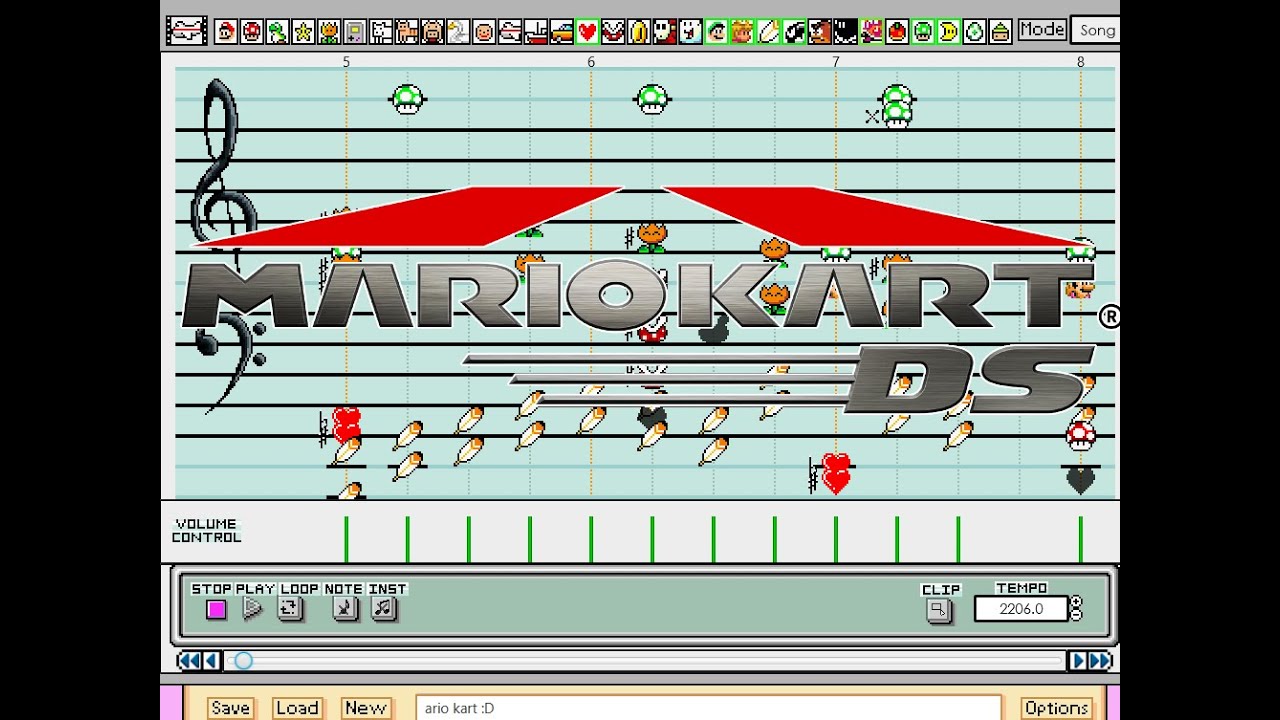Screen dimensions: 1280x720
Task: Pick the Boat instrument icon
Action: pos(535,31)
